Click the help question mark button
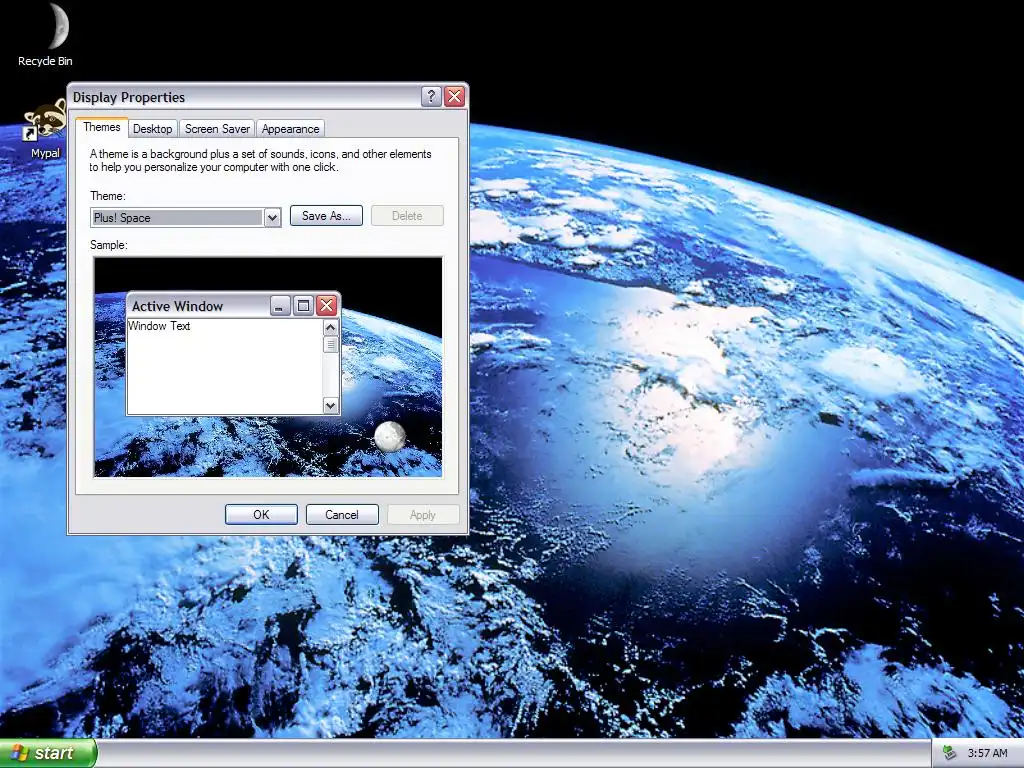Image resolution: width=1024 pixels, height=768 pixels. coord(430,97)
